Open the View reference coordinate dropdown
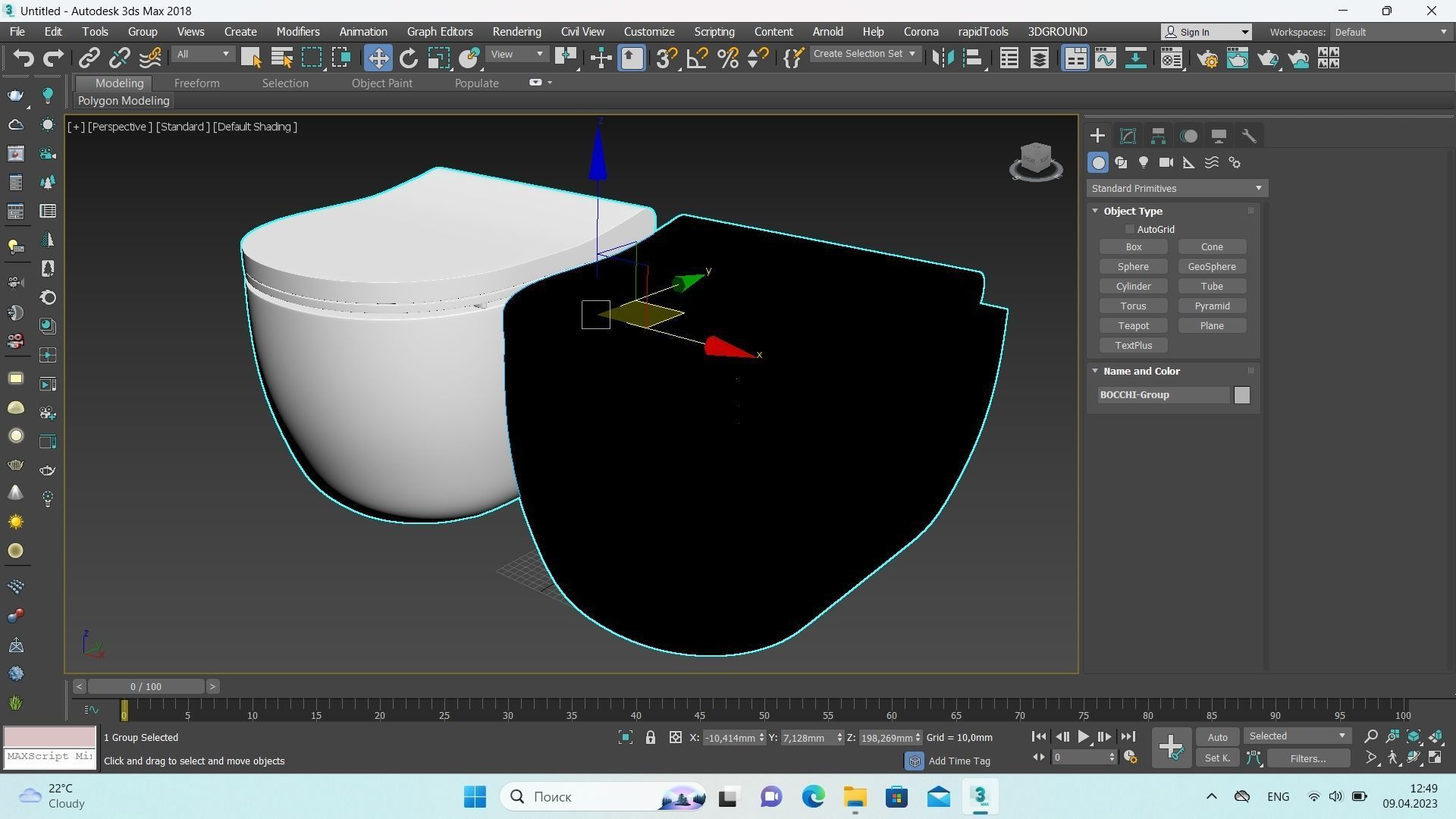Viewport: 1456px width, 819px height. [x=517, y=54]
